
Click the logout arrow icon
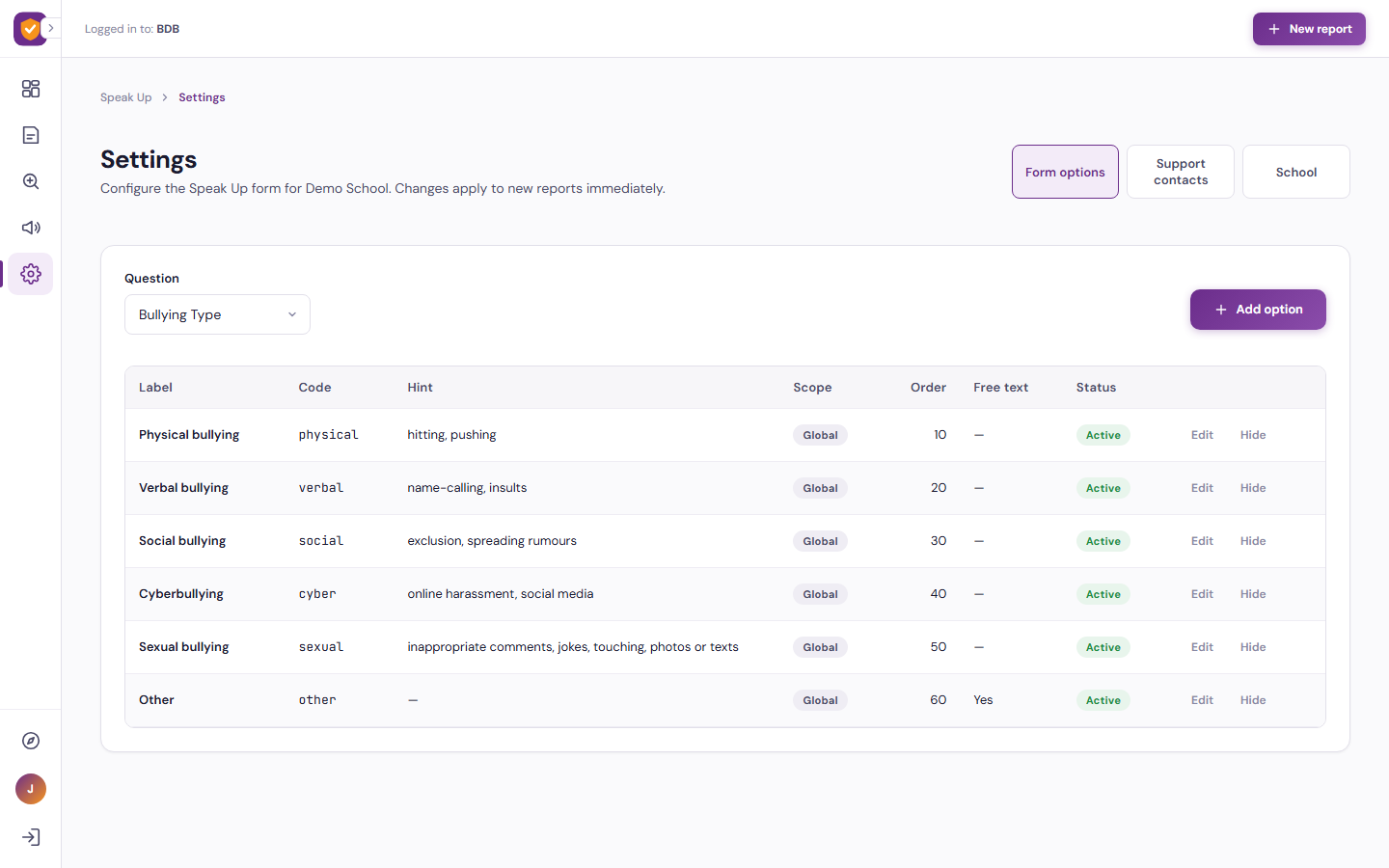(x=31, y=837)
